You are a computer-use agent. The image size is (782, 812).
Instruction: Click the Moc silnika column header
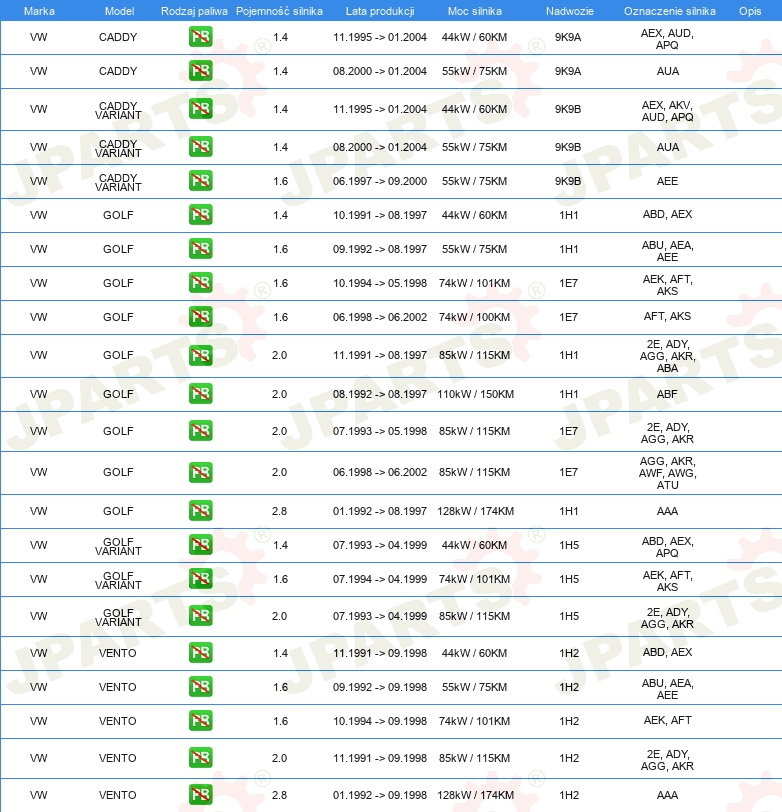[x=475, y=11]
